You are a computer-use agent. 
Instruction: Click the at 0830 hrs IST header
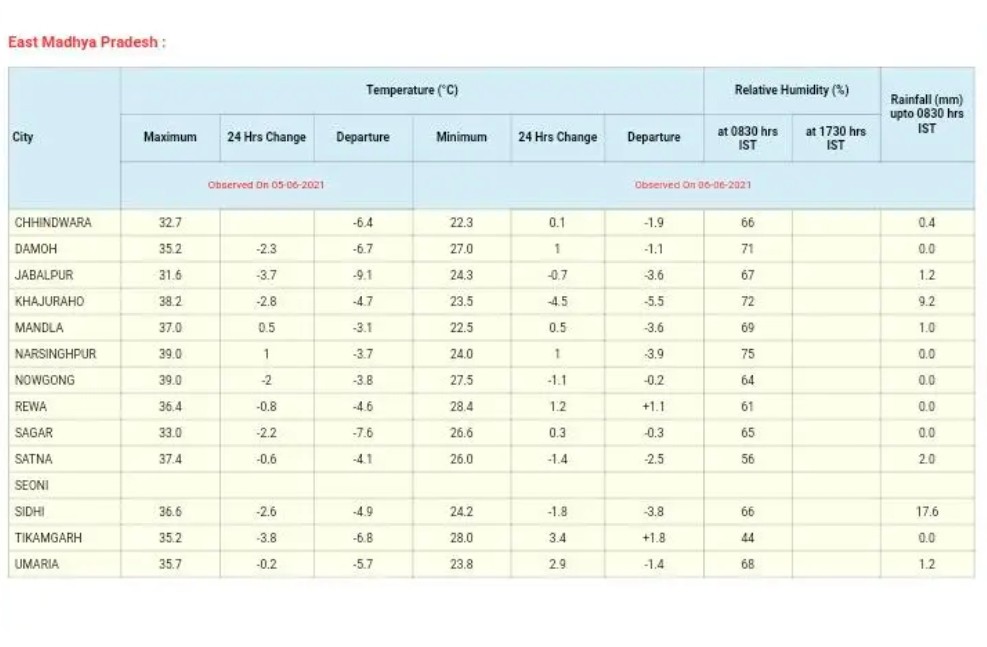[747, 138]
